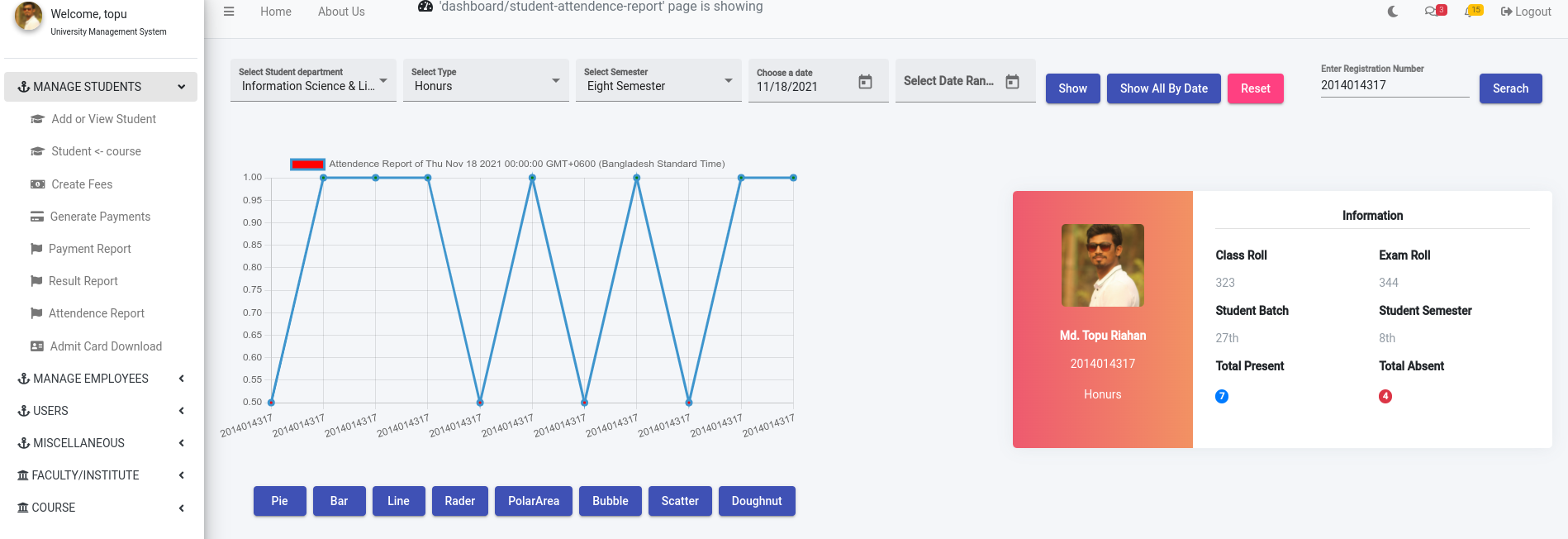Open calendar icon for Choose a date
1568x539 pixels.
[x=865, y=81]
